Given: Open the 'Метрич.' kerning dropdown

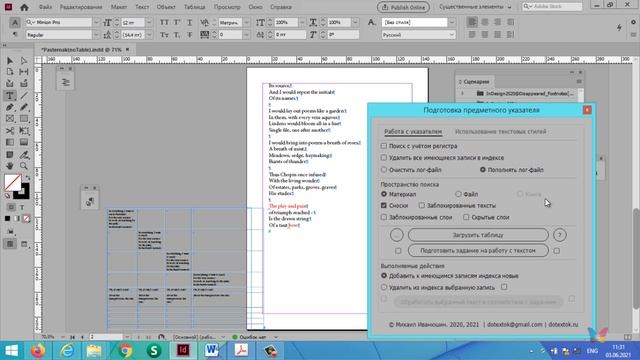Looking at the screenshot, I should 246,22.
